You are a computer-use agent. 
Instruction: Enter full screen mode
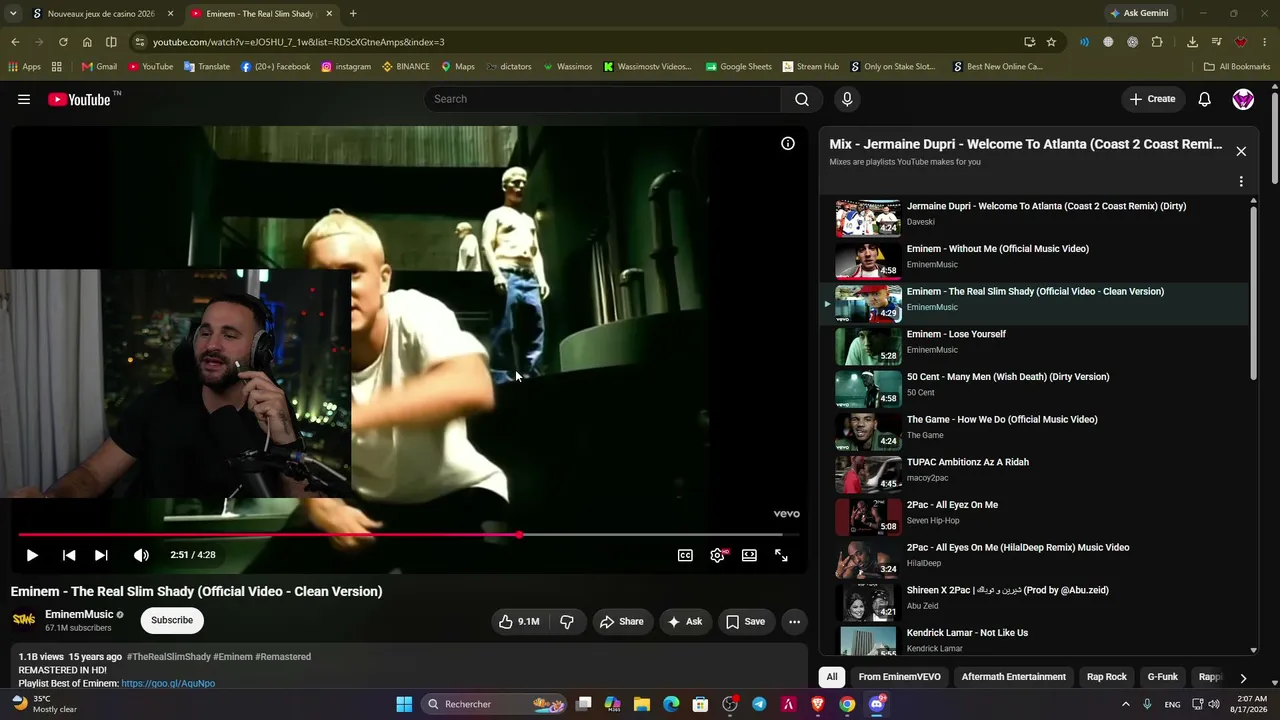point(781,555)
